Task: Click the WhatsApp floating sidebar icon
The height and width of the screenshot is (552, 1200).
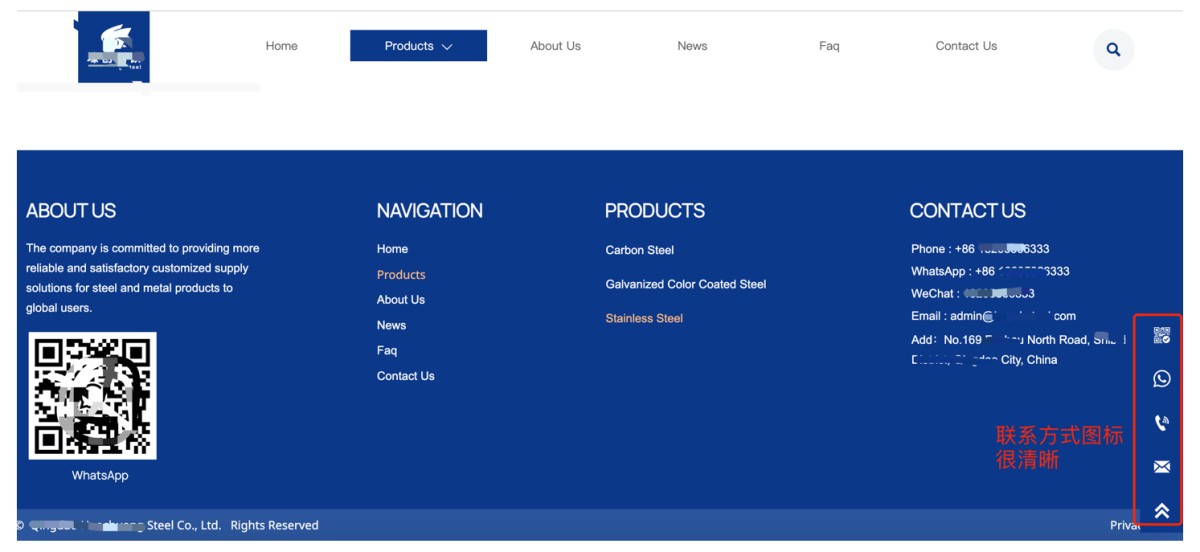Action: click(x=1161, y=379)
